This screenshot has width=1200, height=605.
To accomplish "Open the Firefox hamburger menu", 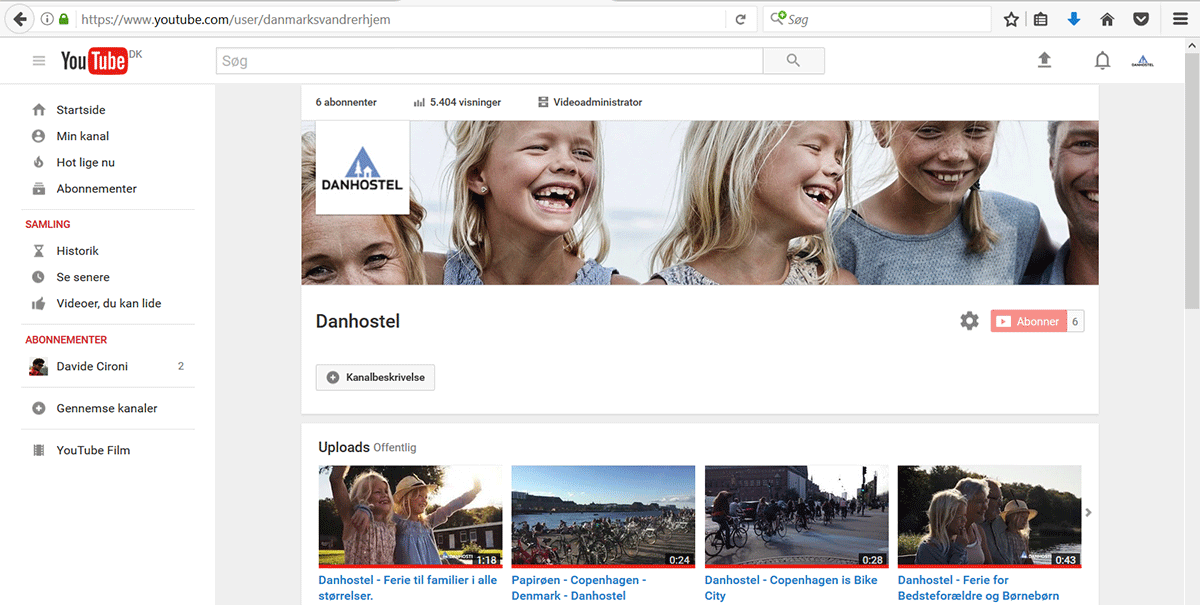I will pos(1180,19).
